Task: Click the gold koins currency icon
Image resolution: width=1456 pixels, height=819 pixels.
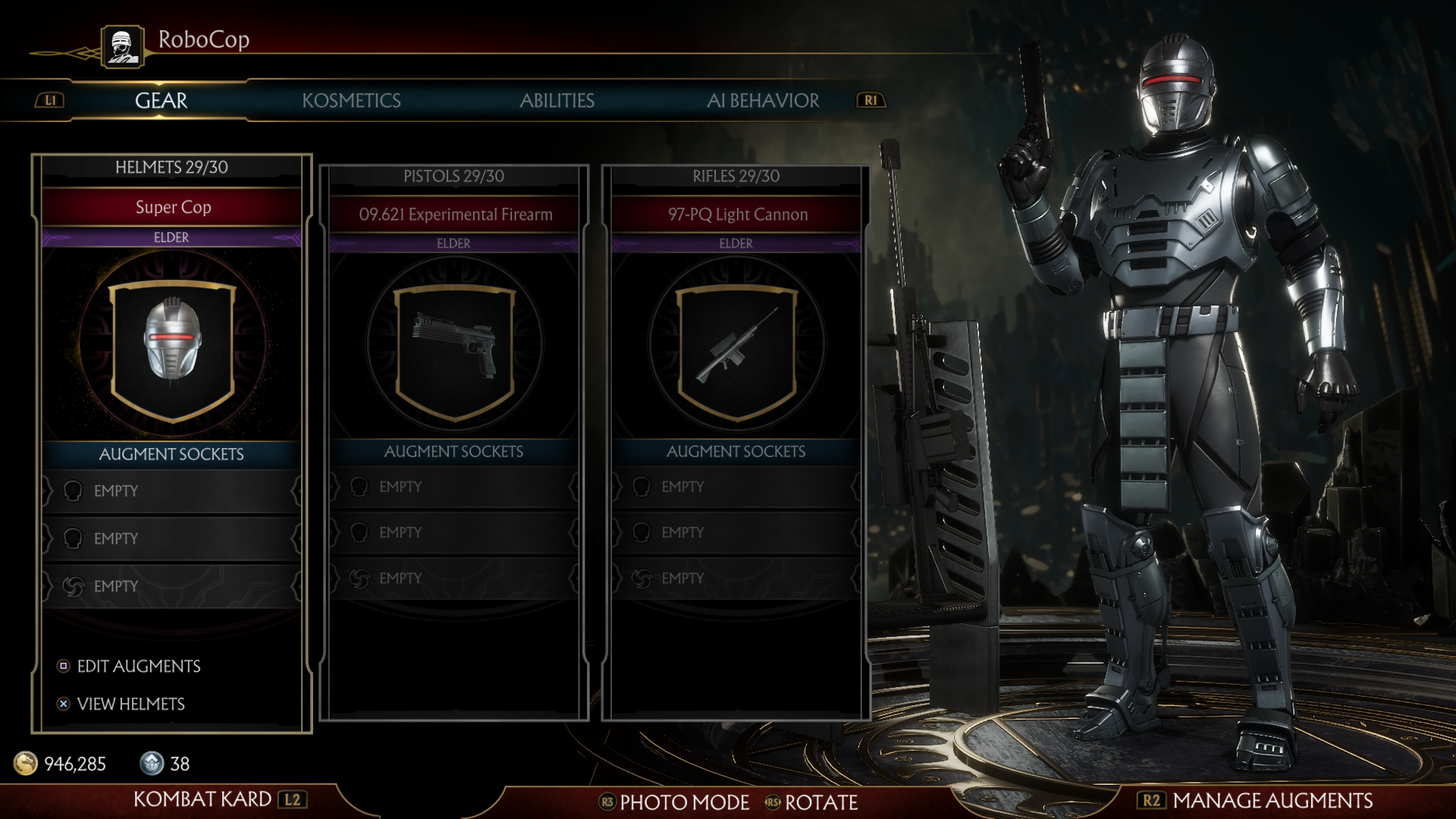Action: [x=26, y=763]
